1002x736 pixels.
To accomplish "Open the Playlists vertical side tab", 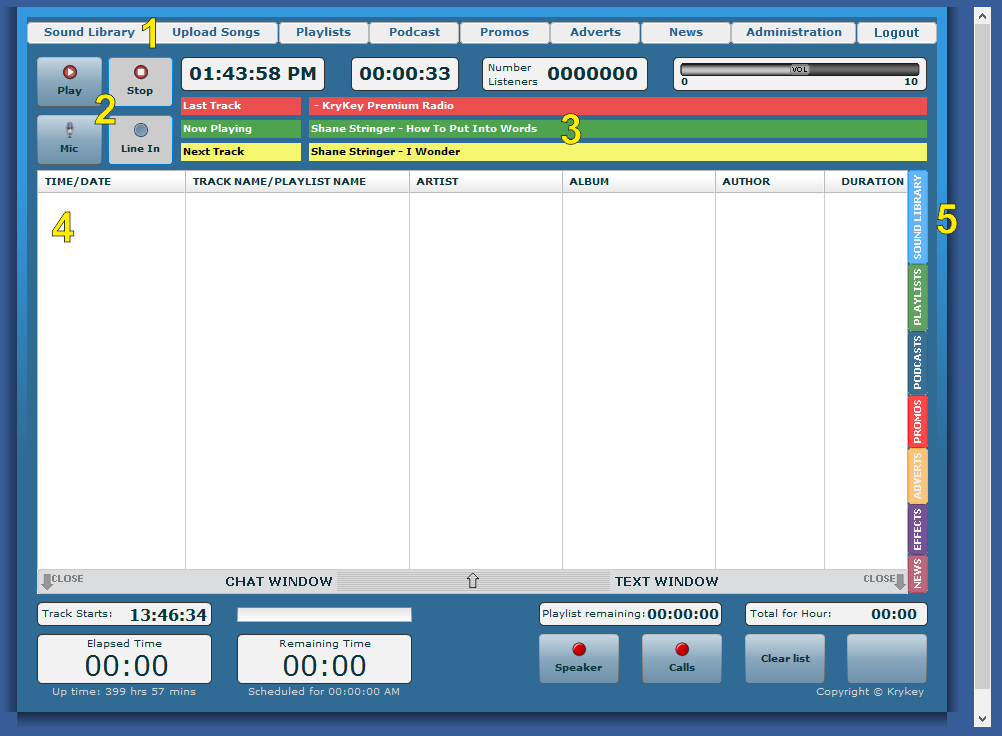I will 917,297.
